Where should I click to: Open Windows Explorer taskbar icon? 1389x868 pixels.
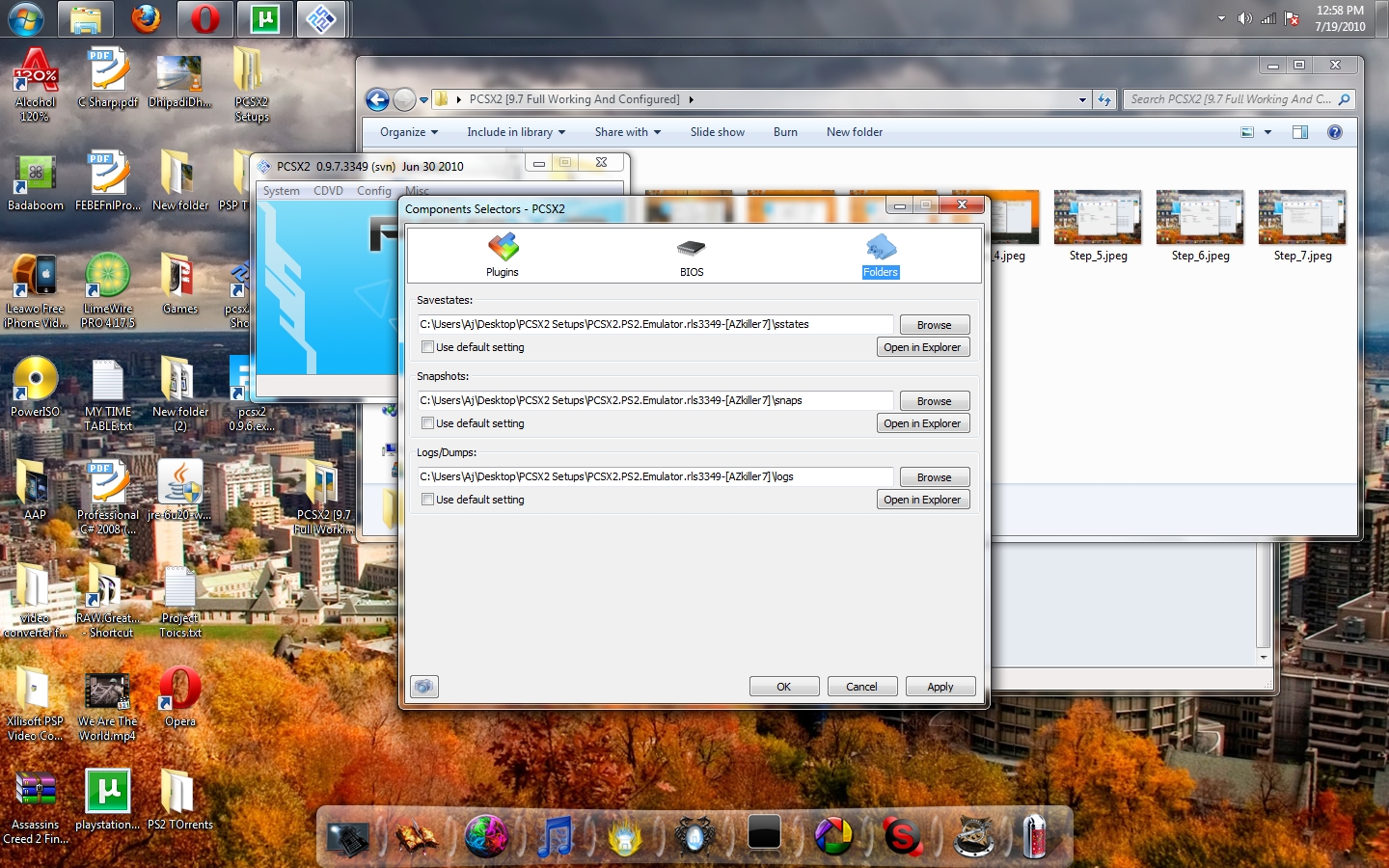click(x=86, y=18)
